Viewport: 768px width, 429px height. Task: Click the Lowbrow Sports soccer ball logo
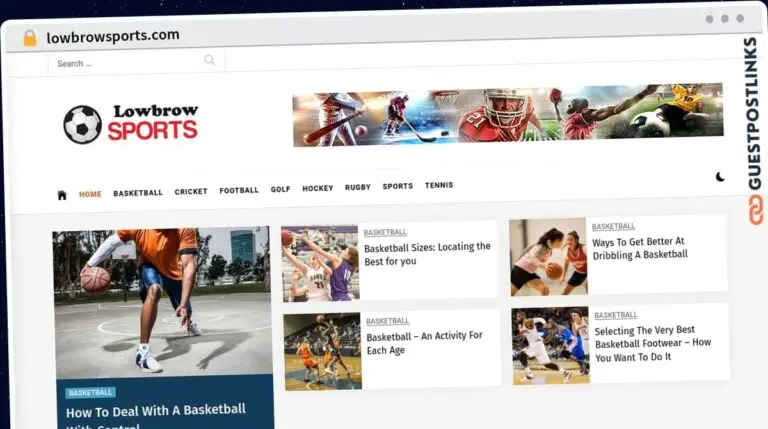pos(82,124)
